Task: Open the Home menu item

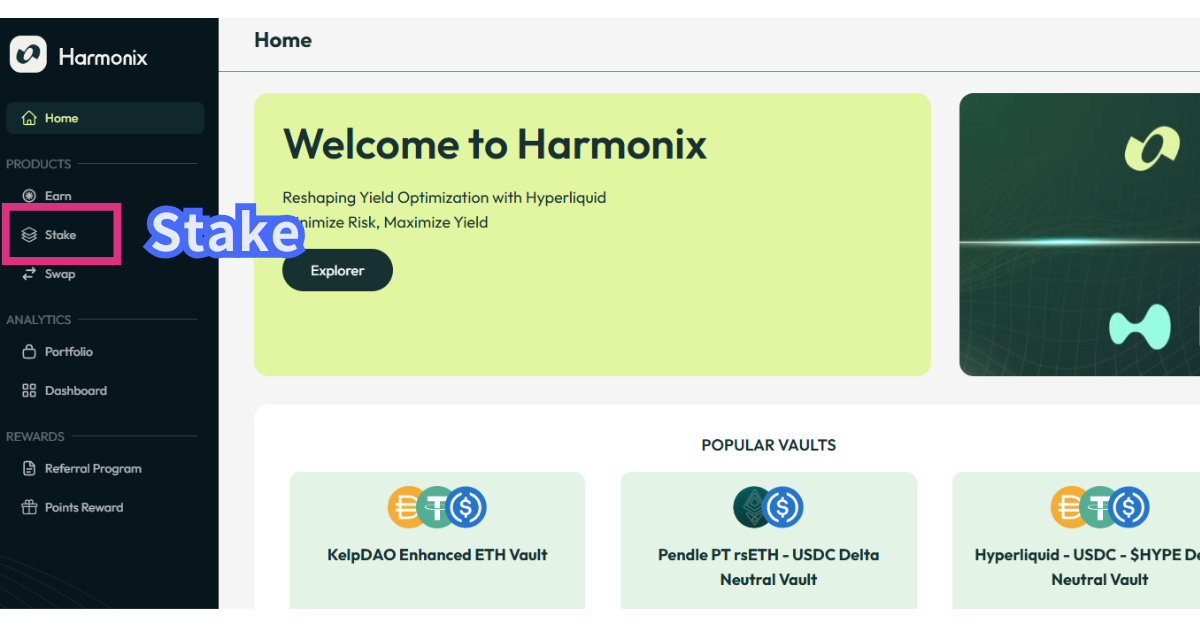Action: (105, 118)
